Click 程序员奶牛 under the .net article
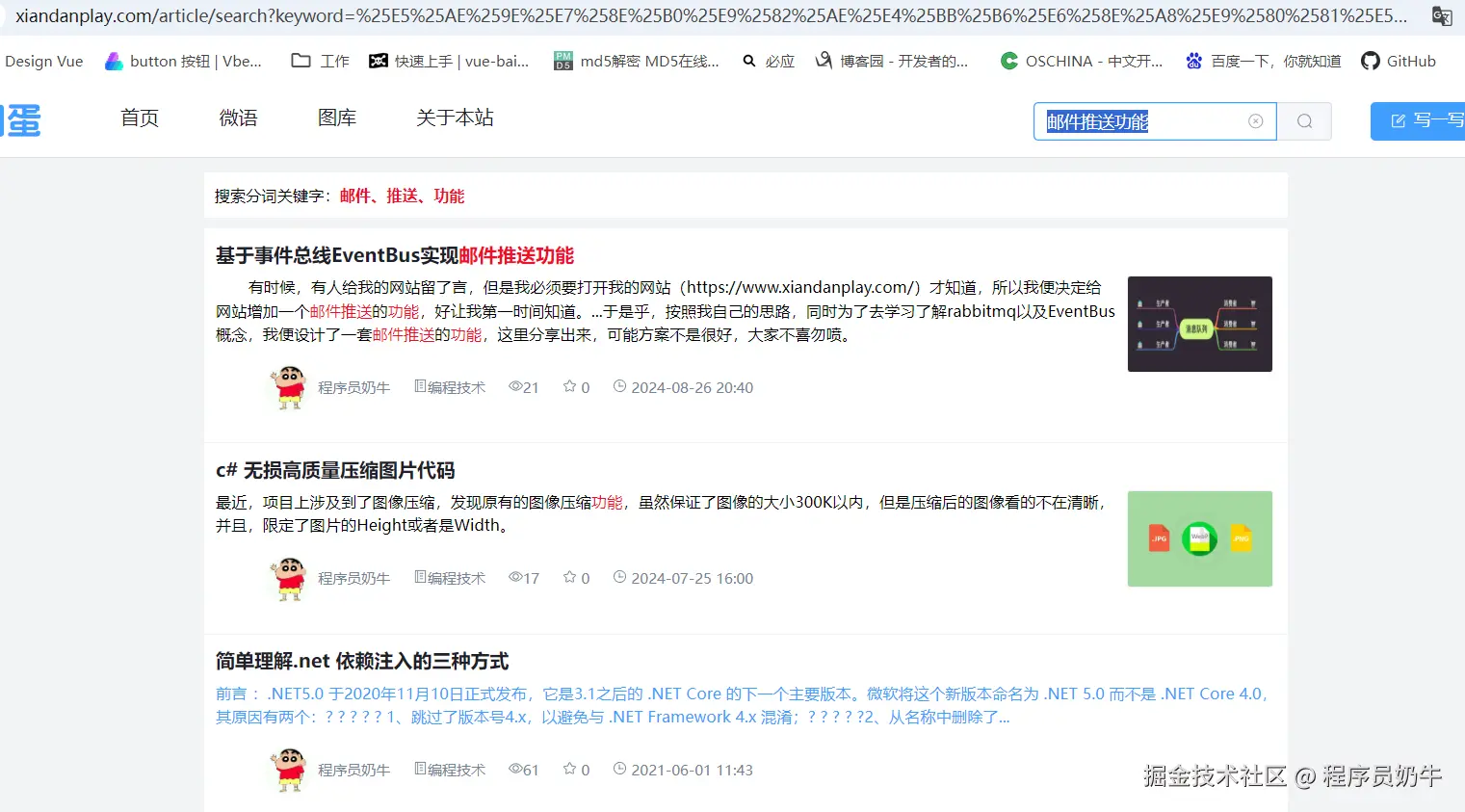The image size is (1465, 812). tap(353, 771)
